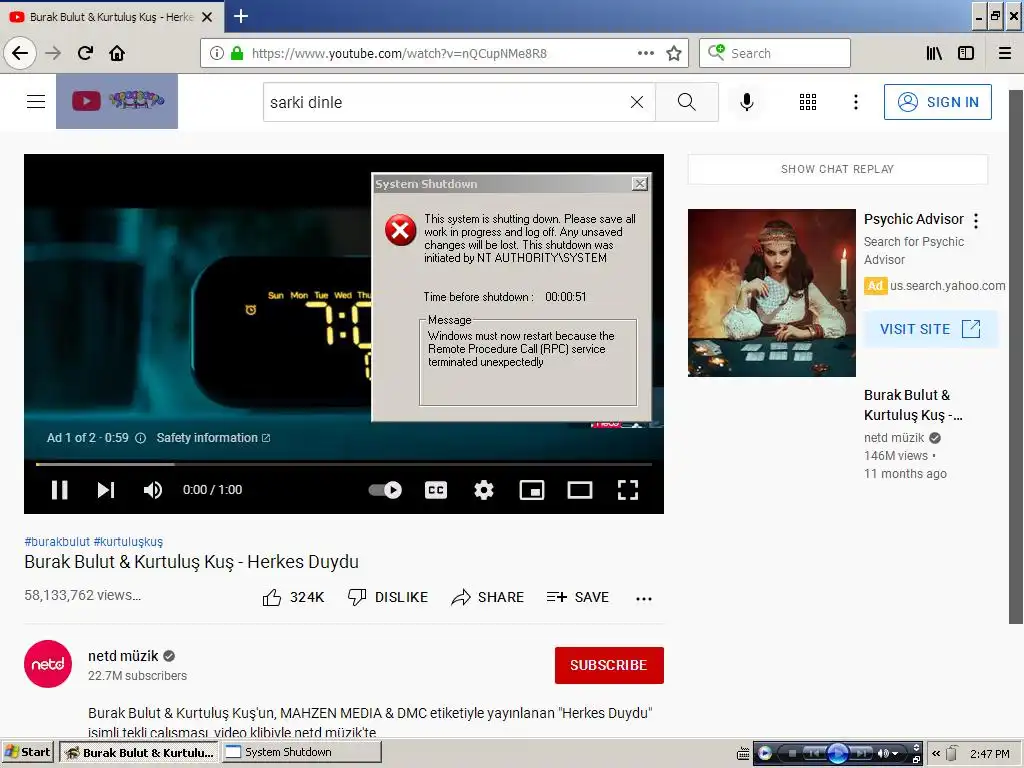Open the Safety information link
The height and width of the screenshot is (768, 1024).
pos(214,438)
